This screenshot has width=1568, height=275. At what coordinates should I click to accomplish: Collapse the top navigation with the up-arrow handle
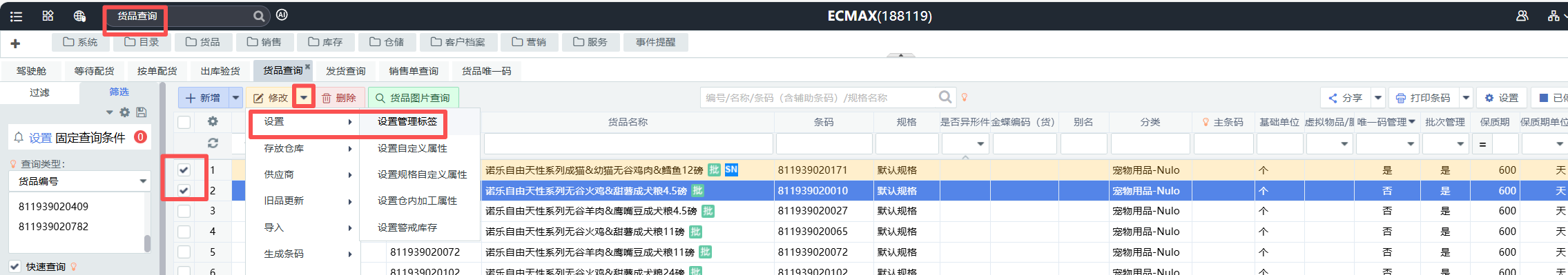(900, 54)
